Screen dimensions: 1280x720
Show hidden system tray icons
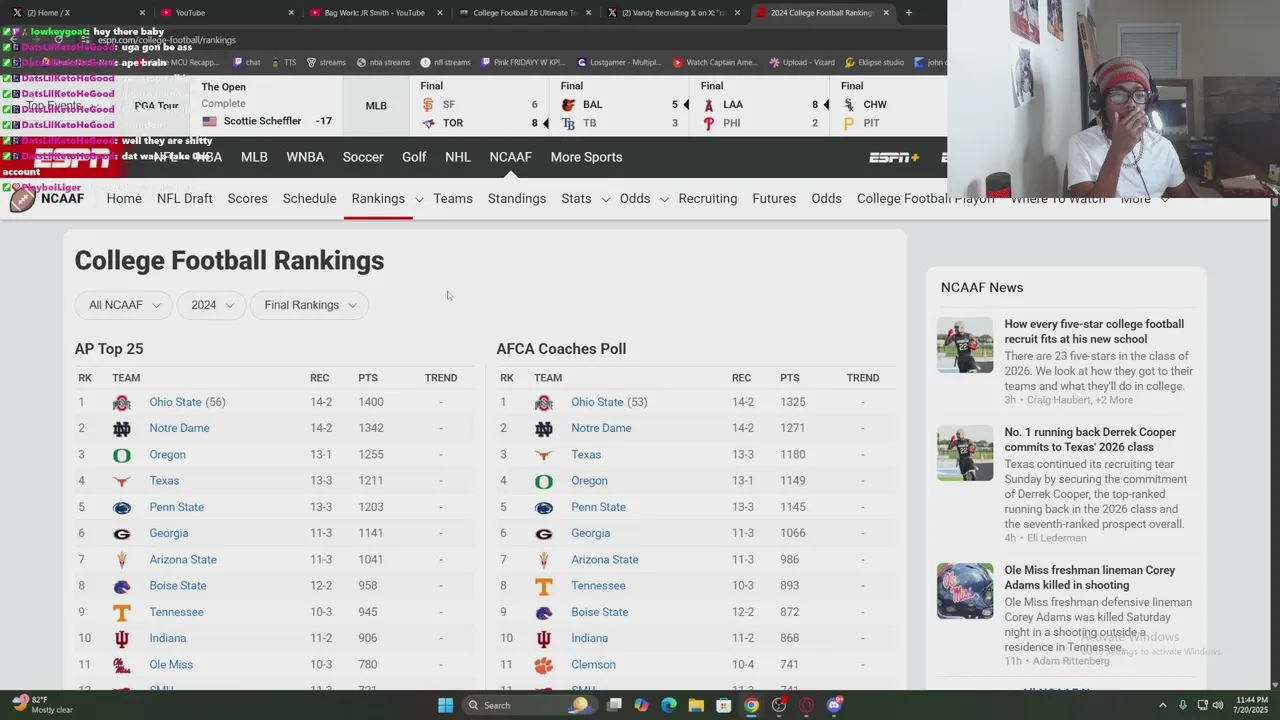point(1162,705)
